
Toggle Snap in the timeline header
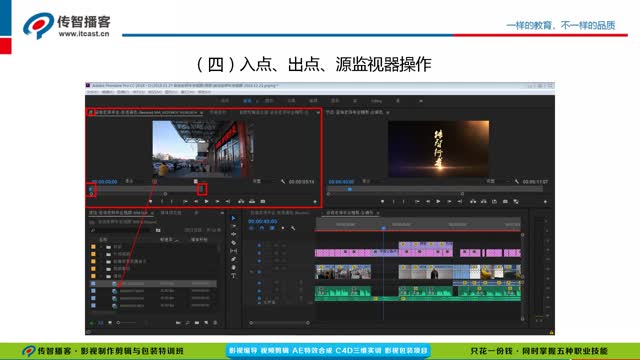[x=262, y=228]
